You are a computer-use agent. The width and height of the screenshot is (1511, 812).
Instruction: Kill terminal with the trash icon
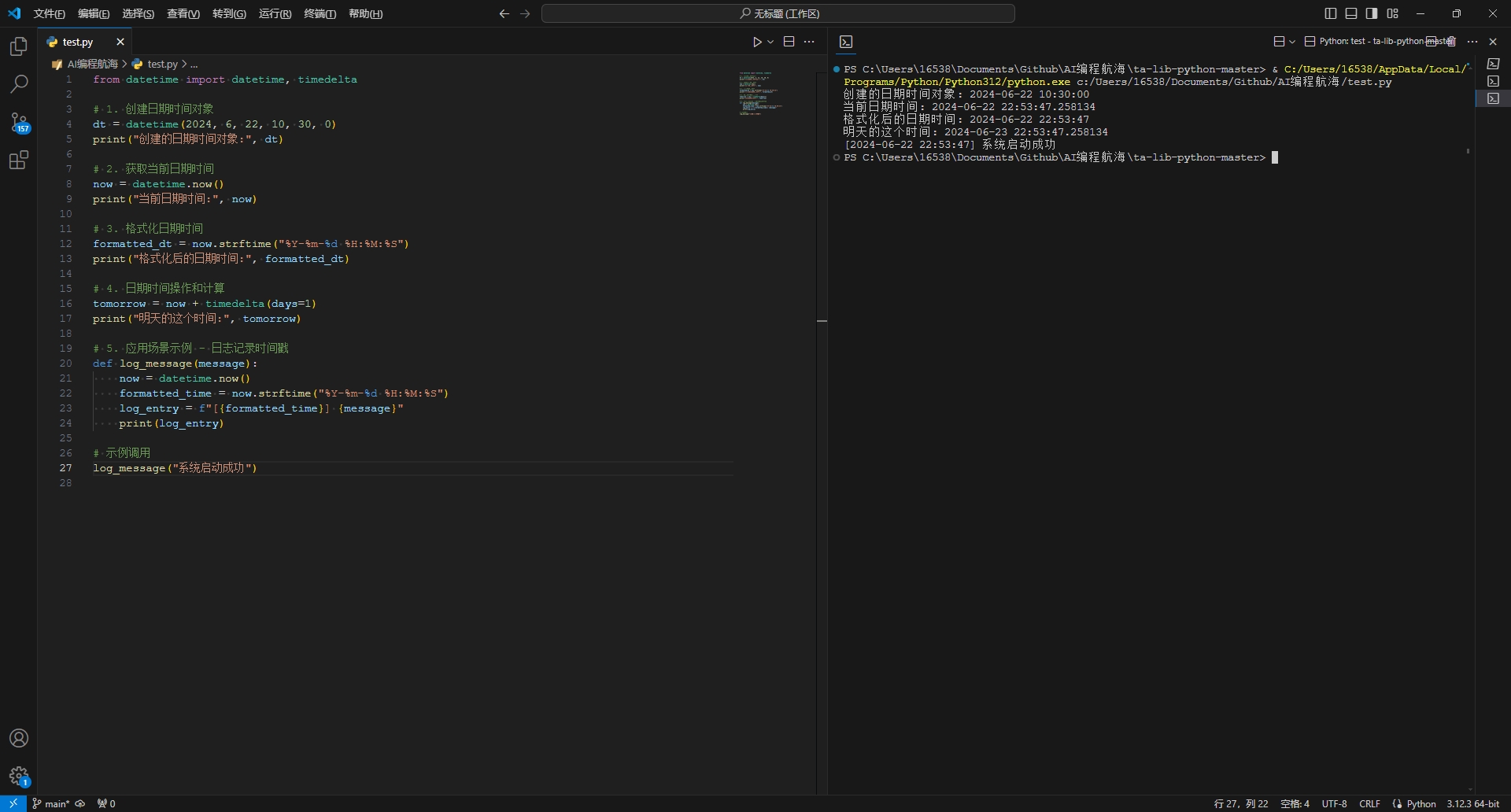[1451, 42]
